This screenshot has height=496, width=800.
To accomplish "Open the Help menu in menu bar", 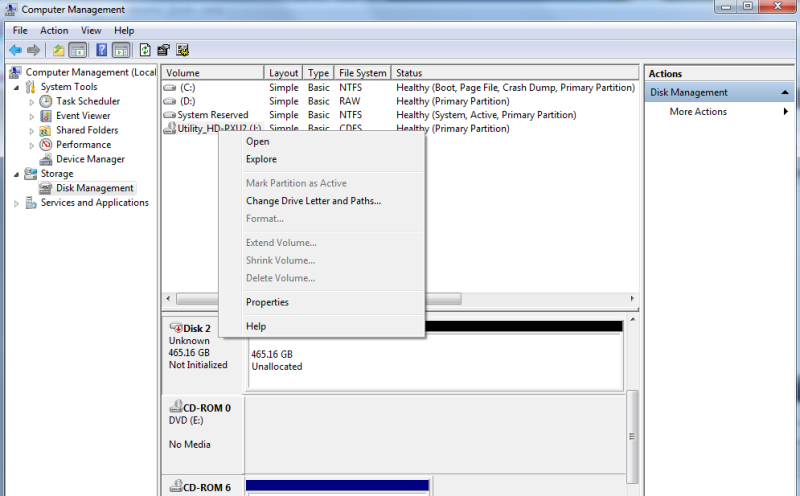I will pos(124,31).
